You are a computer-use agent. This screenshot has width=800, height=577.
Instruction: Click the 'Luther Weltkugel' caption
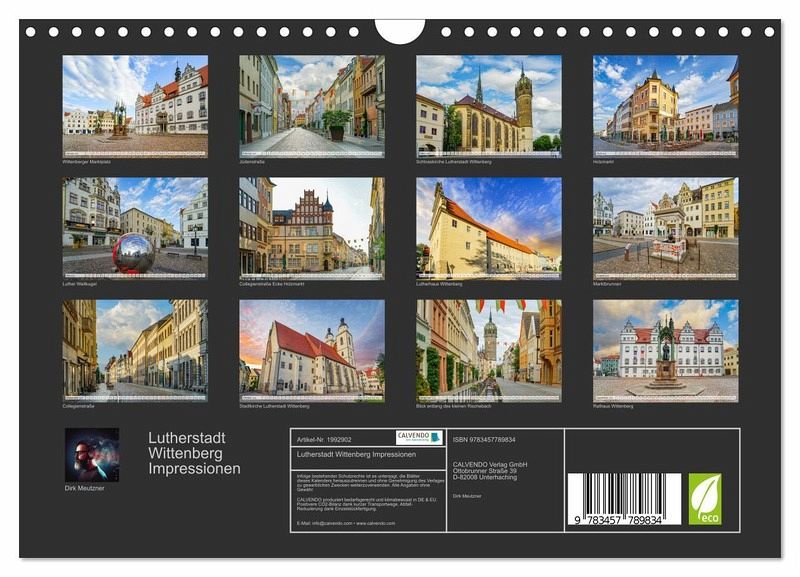click(80, 284)
